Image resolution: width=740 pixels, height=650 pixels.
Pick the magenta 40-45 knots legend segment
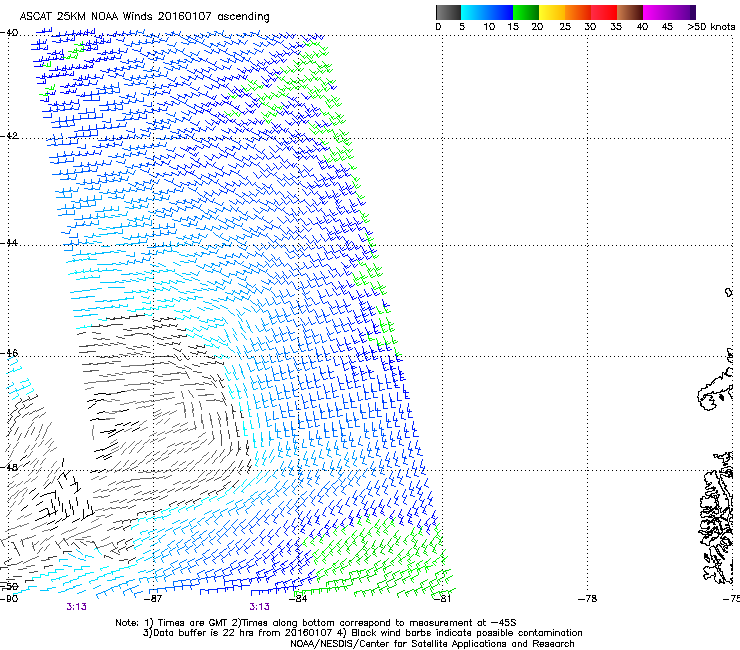click(x=656, y=12)
